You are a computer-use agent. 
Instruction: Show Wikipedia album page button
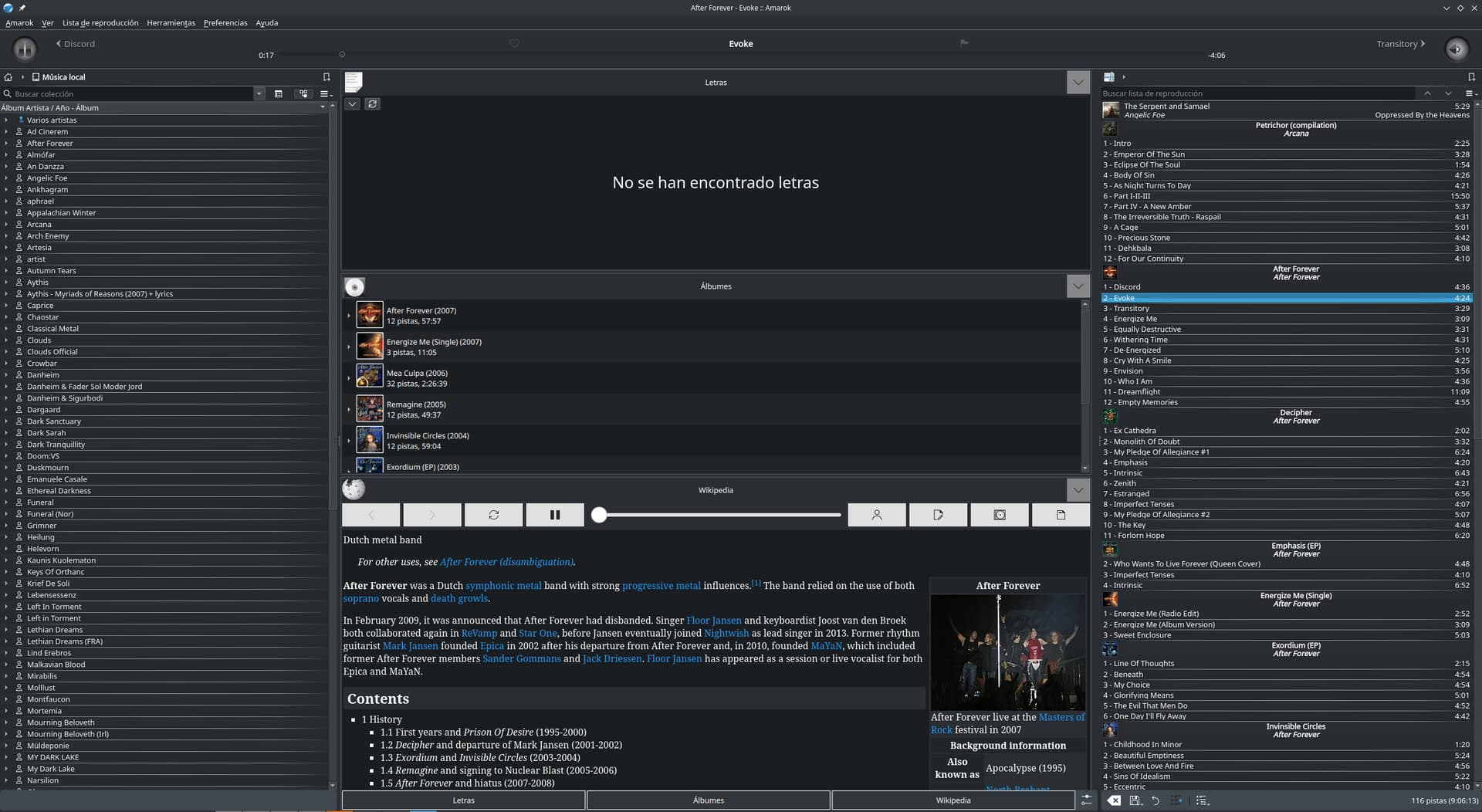[1000, 515]
